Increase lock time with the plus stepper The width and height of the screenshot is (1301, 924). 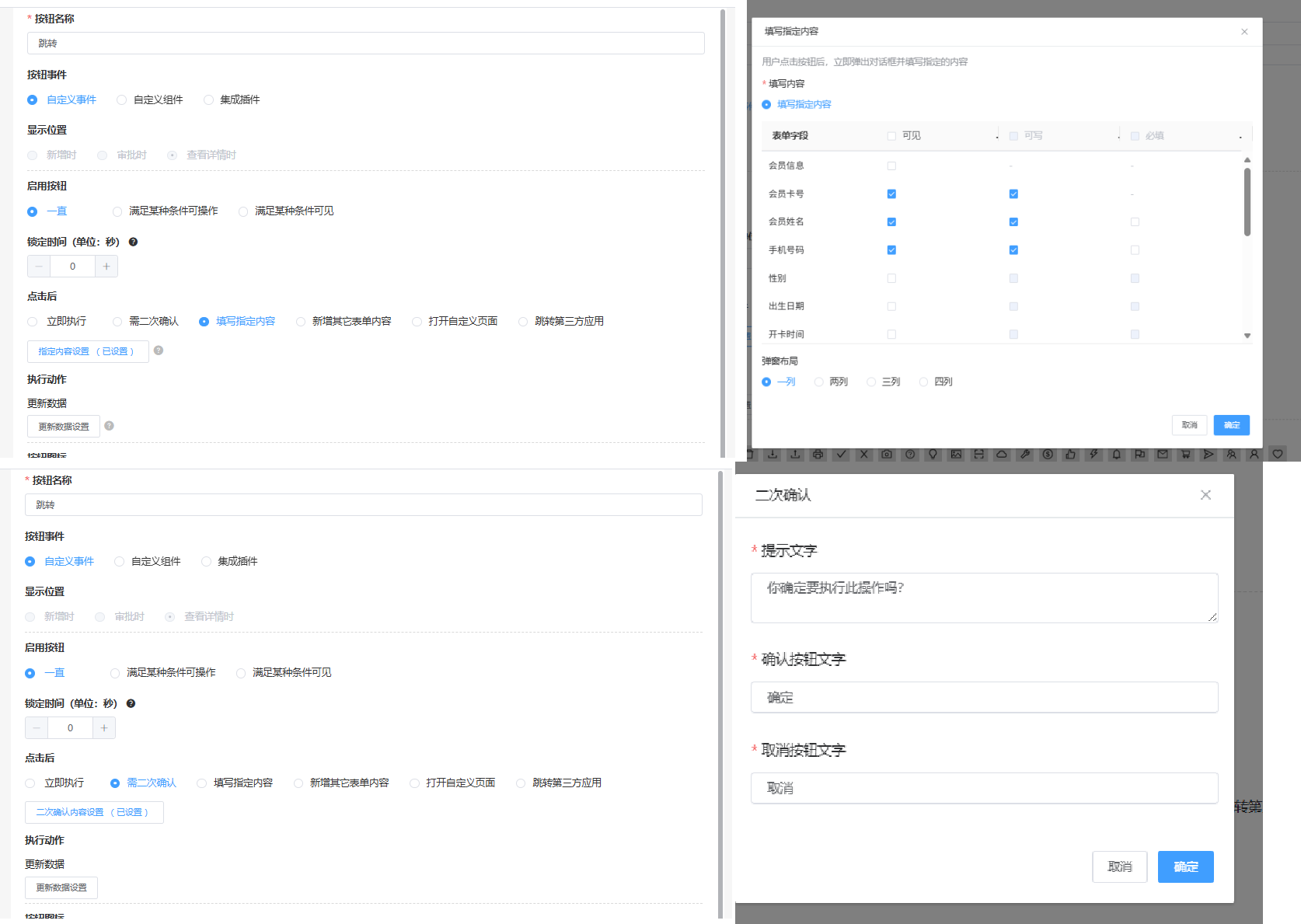coord(106,266)
